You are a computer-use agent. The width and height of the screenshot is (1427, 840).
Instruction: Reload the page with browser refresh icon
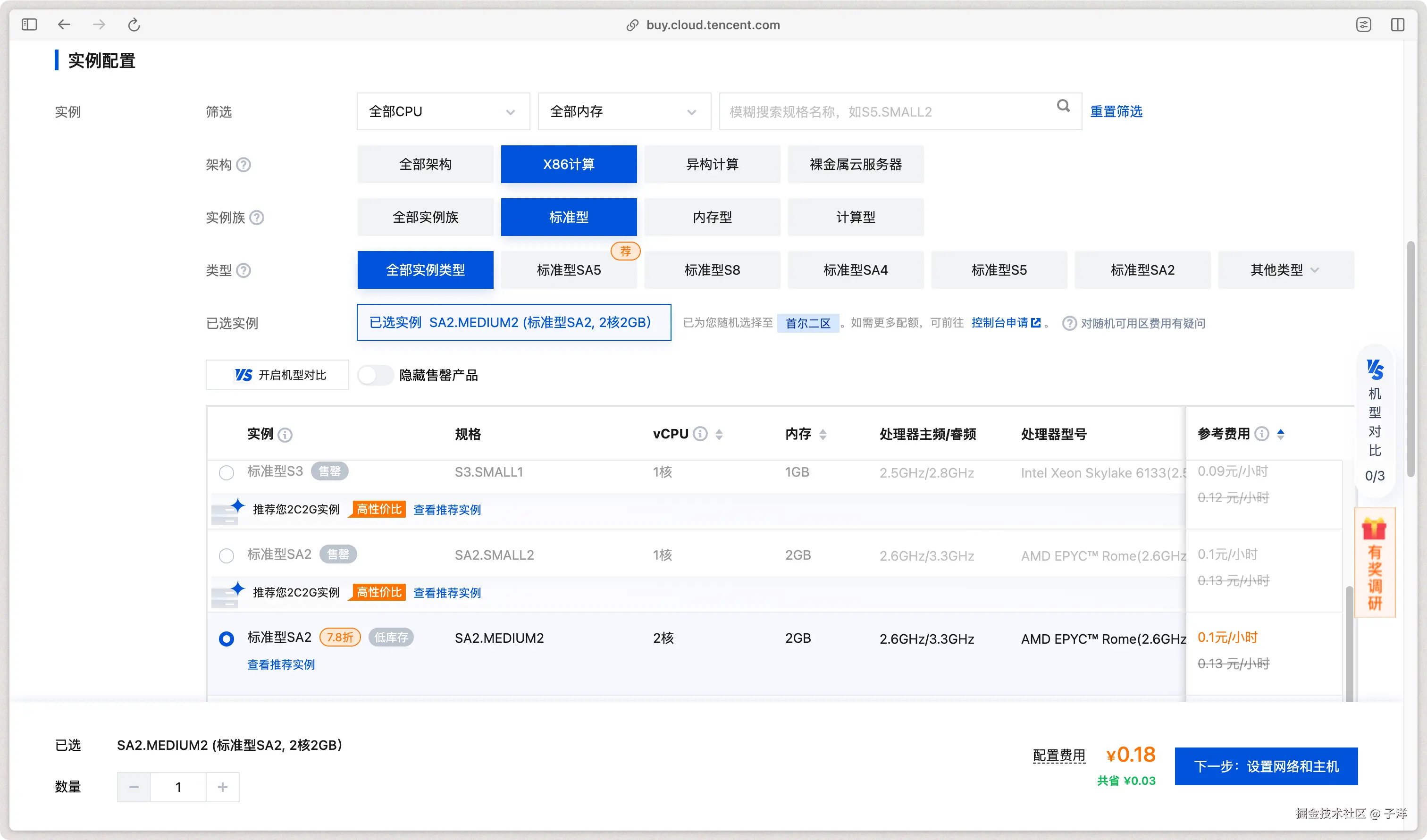coord(134,25)
